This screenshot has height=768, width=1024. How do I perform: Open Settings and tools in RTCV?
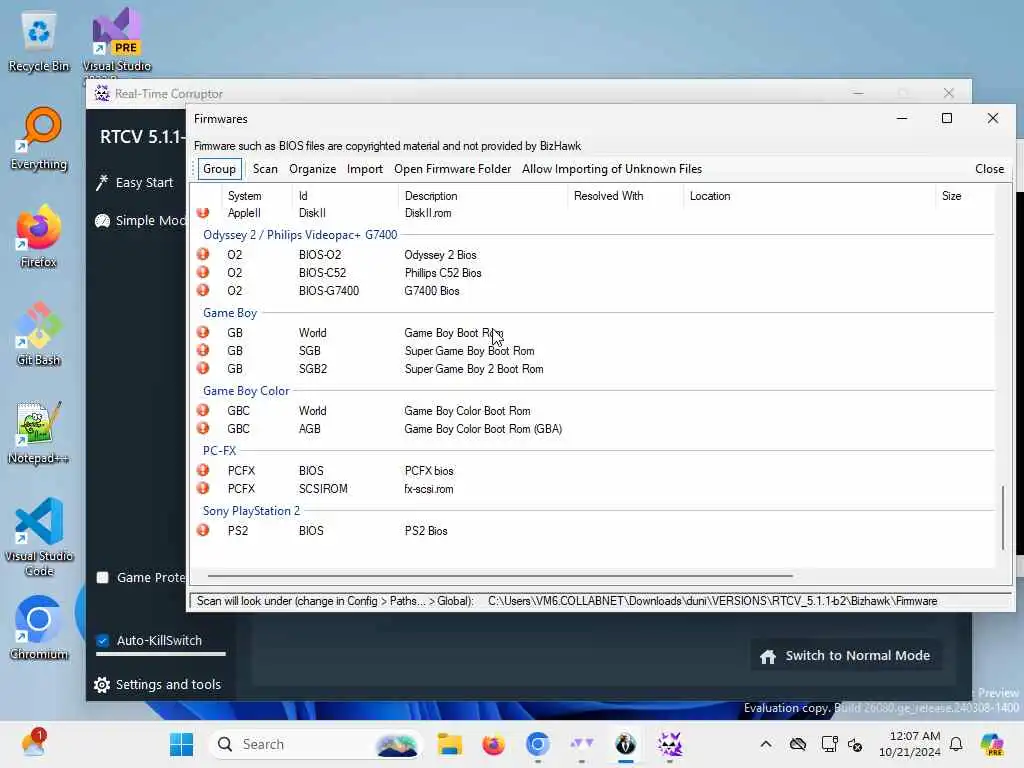[157, 684]
